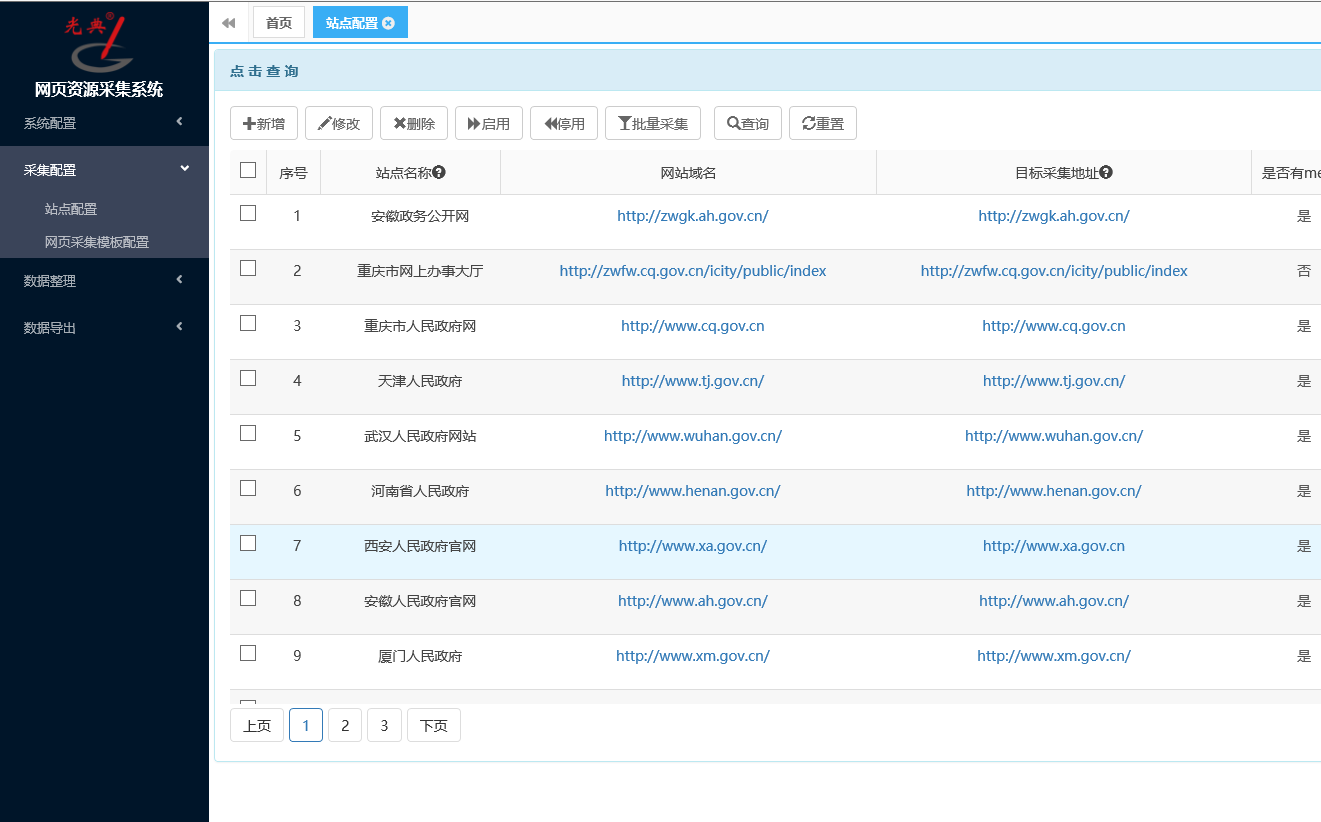Go to previous page with 上页
The height and width of the screenshot is (822, 1321).
coord(257,725)
